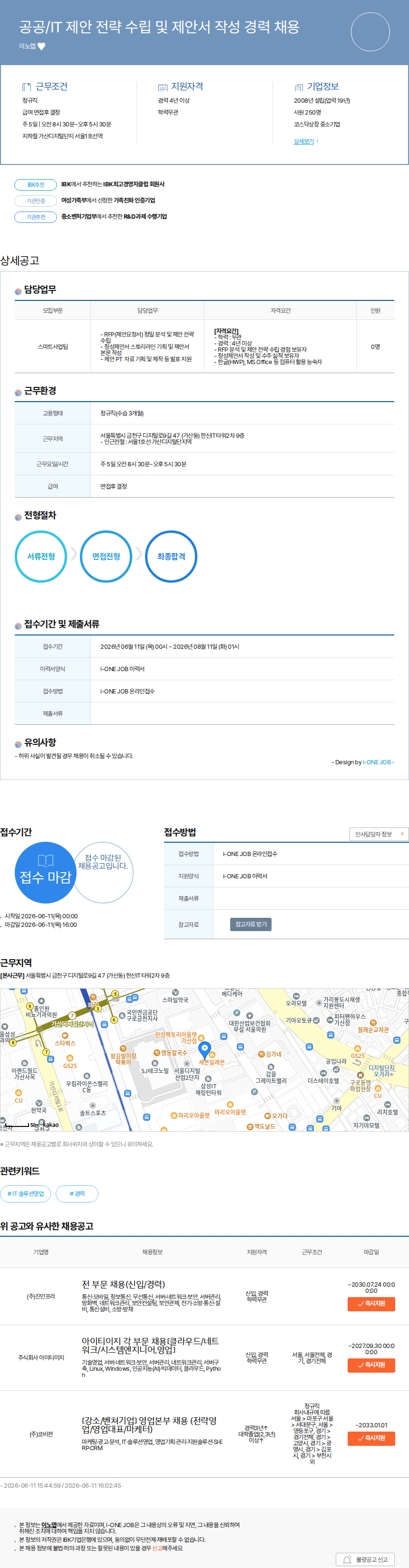Click the 기관인증 badge
This screenshot has height=1568, width=409.
(x=36, y=200)
